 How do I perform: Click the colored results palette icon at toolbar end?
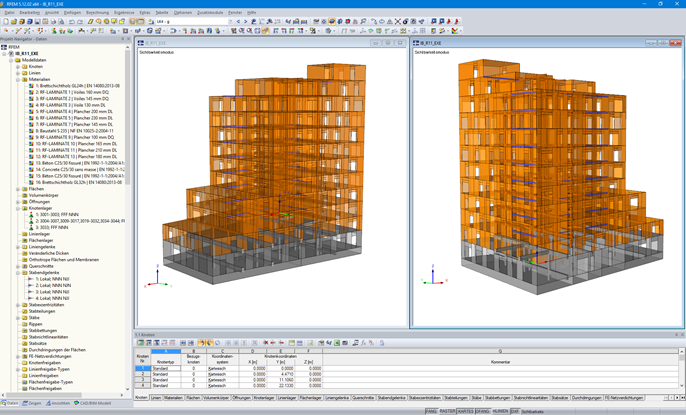pos(455,31)
